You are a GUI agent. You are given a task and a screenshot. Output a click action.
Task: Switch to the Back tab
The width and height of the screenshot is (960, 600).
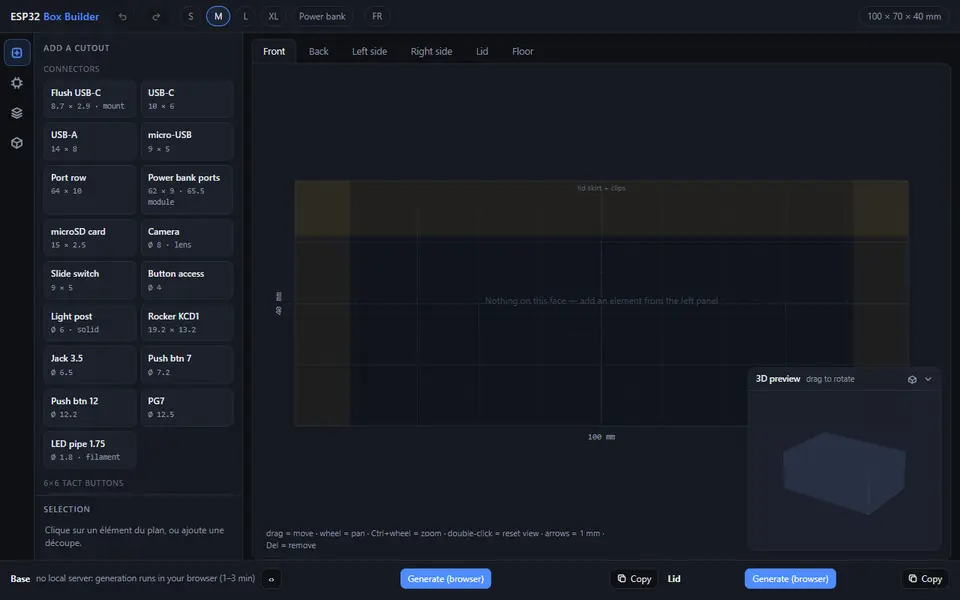coord(318,51)
